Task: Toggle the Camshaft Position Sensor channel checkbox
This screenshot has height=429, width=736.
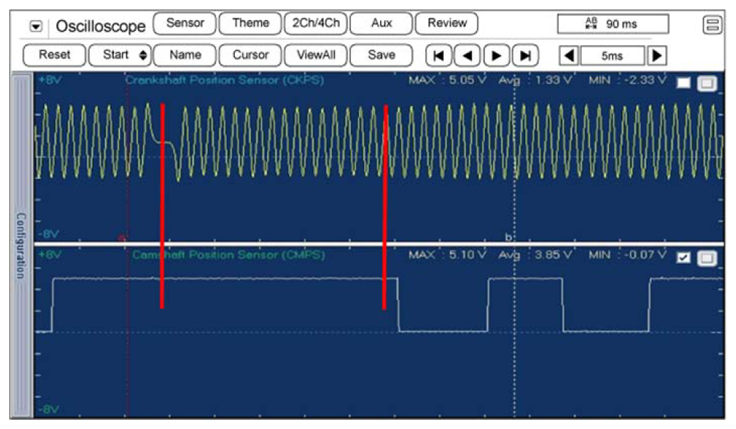Action: (684, 257)
